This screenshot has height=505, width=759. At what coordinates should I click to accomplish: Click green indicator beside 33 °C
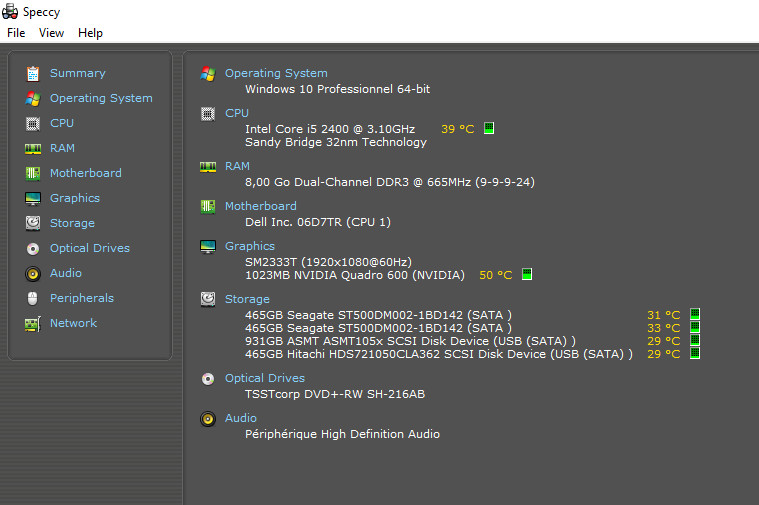pos(695,327)
